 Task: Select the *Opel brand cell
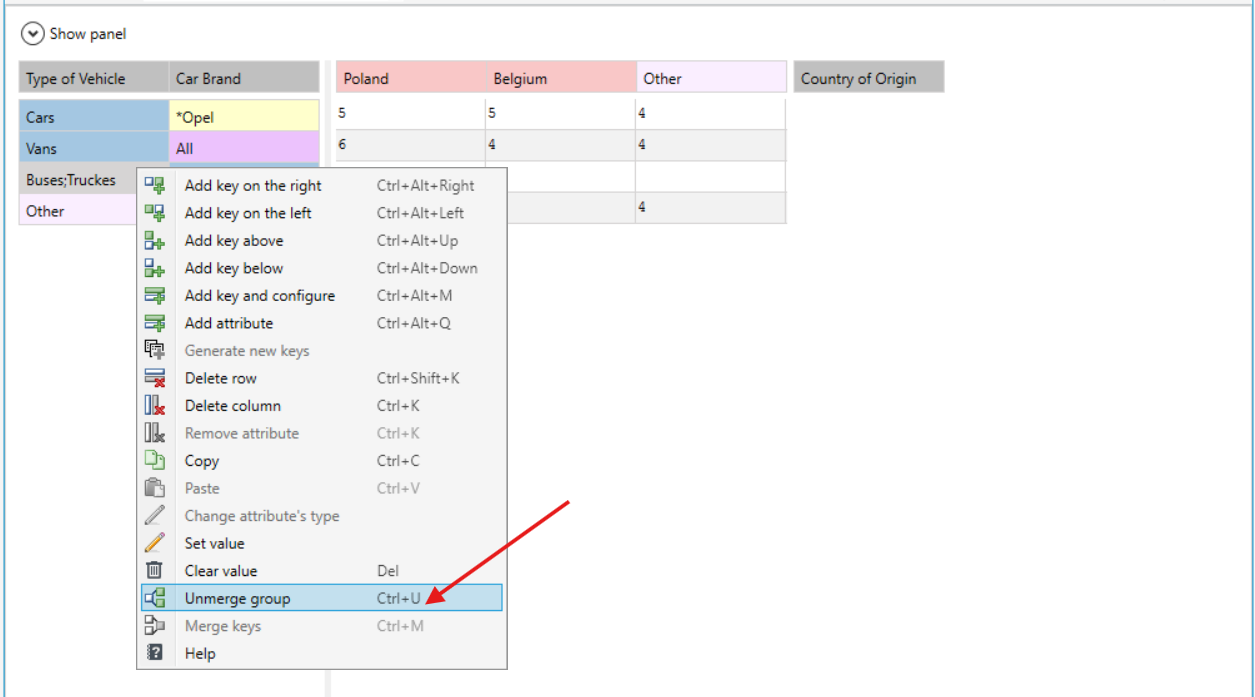click(x=244, y=117)
